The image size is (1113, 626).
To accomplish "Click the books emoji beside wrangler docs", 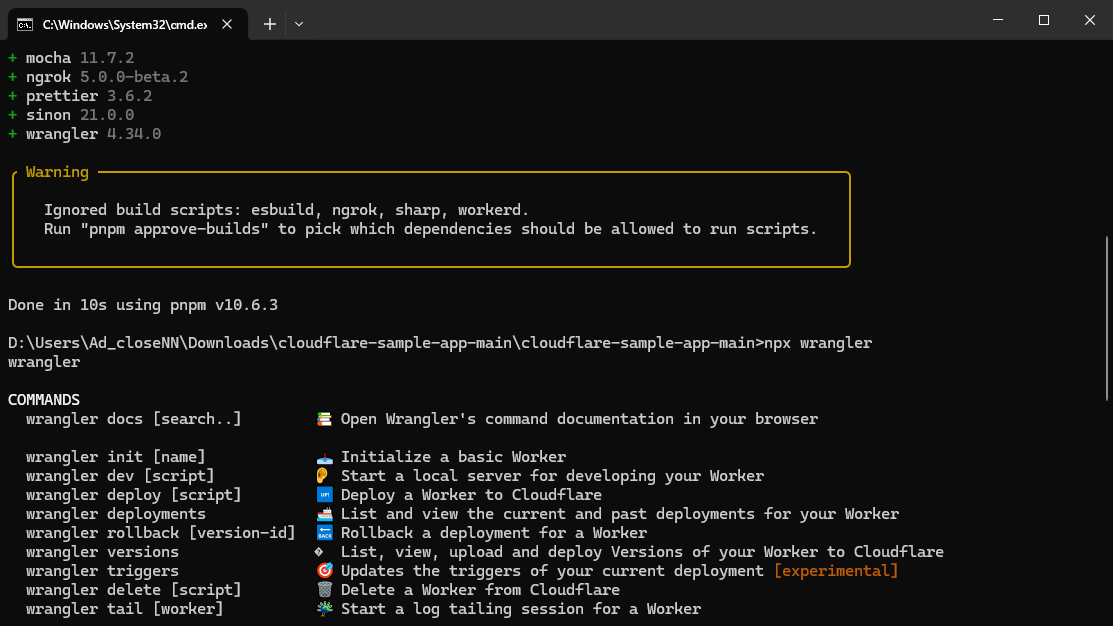I will click(x=324, y=419).
